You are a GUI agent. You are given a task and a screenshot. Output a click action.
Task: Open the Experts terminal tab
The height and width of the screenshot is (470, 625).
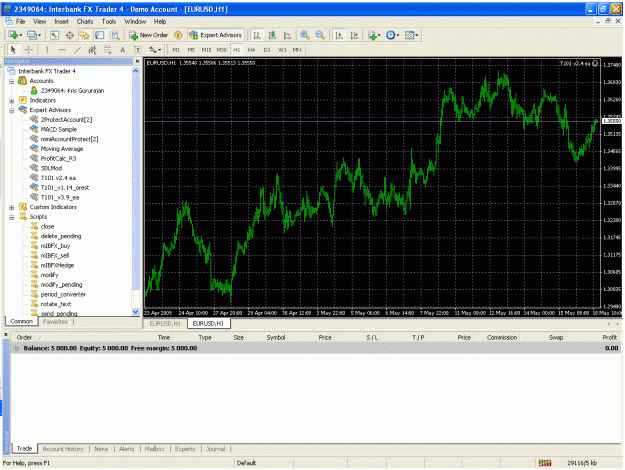click(185, 449)
